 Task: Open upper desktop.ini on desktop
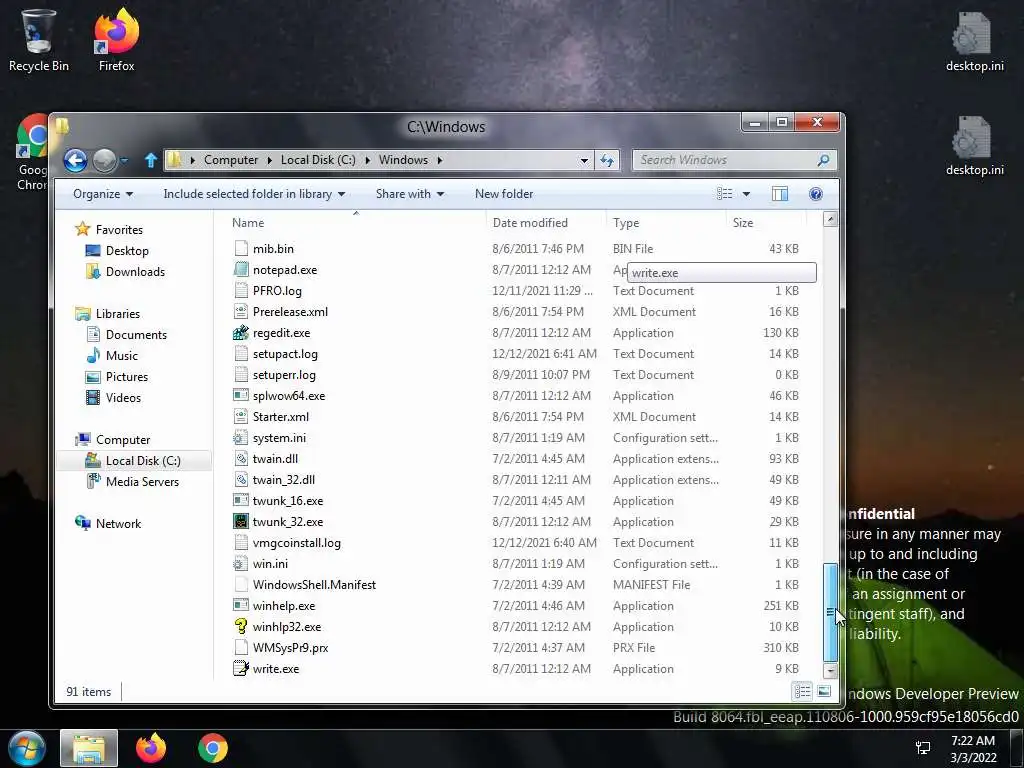[x=974, y=42]
